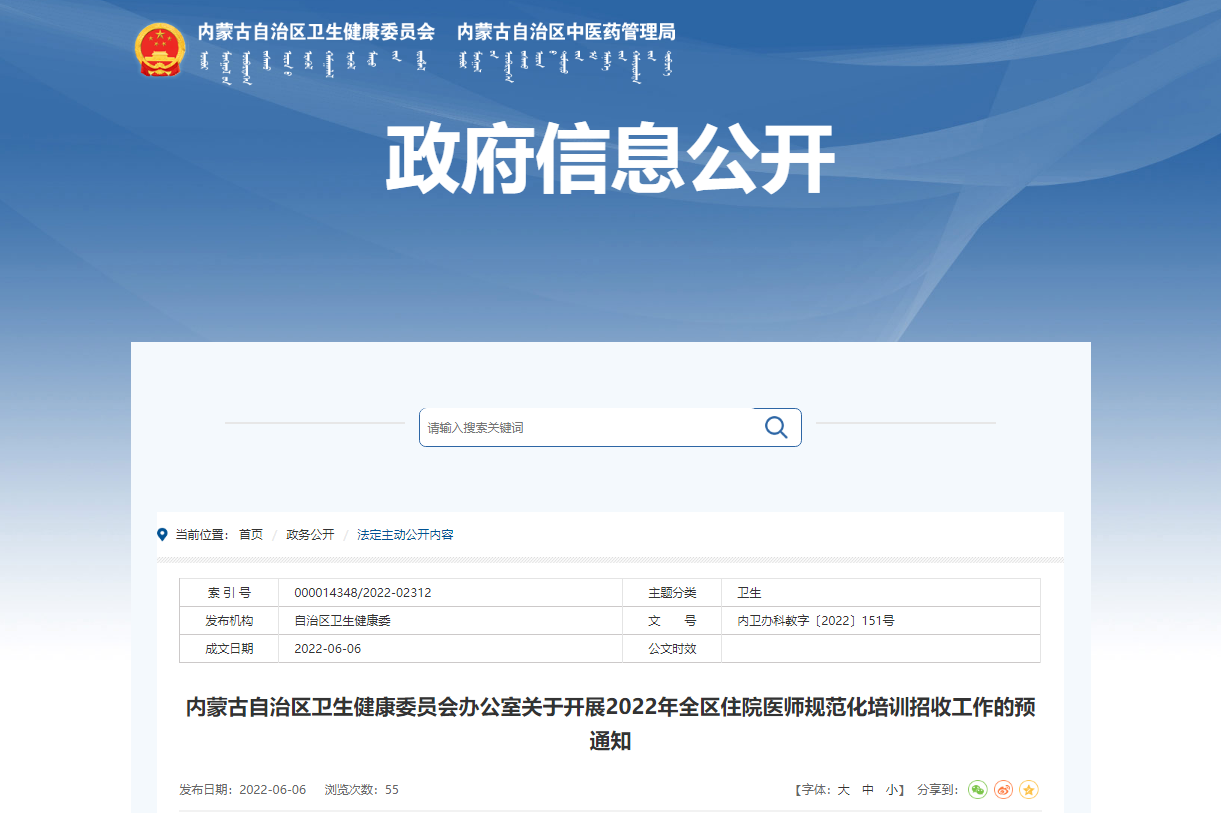Share the notice to Weibo
This screenshot has width=1221, height=813.
pos(1003,790)
